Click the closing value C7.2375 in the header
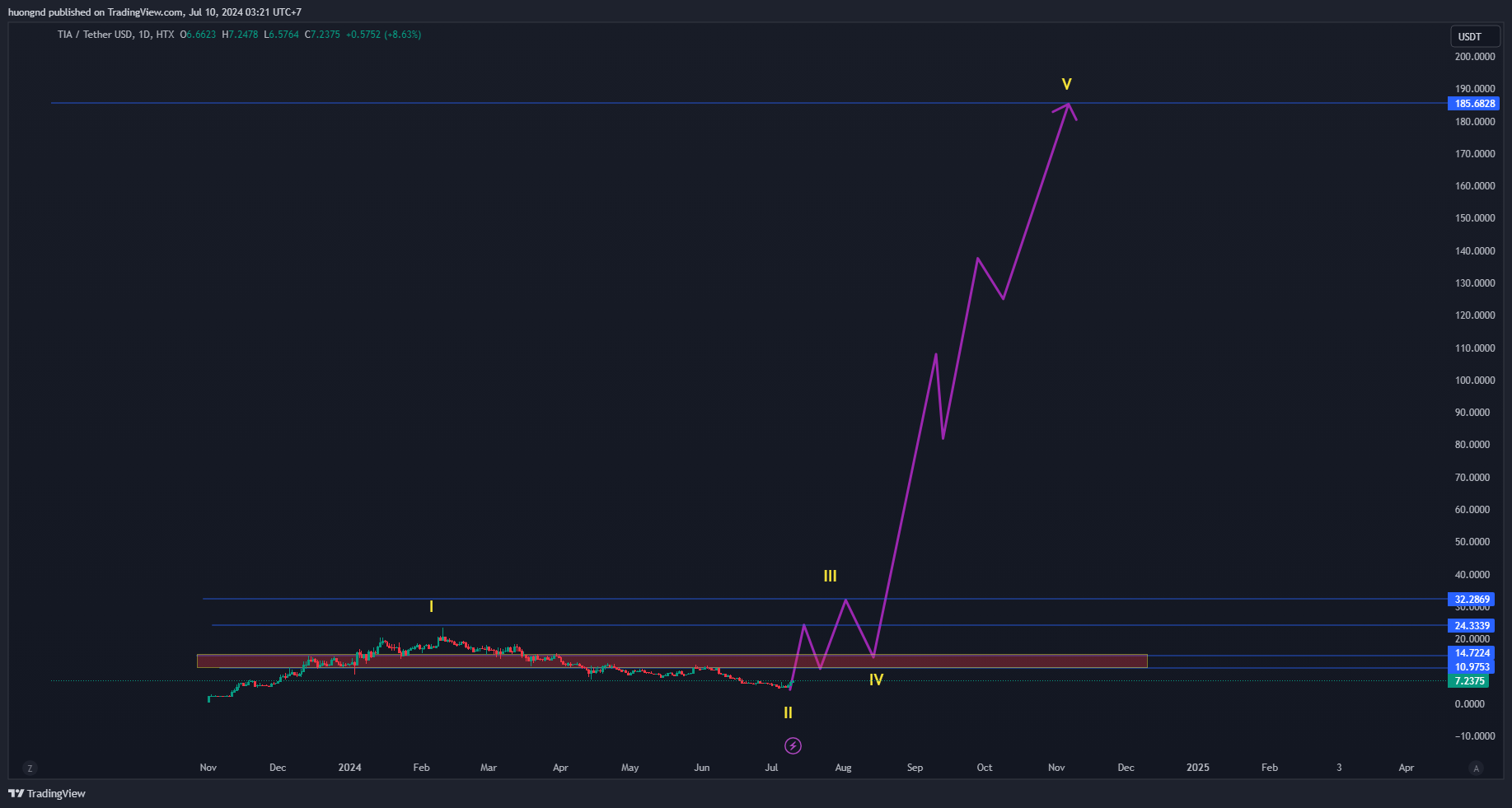The image size is (1512, 808). 322,35
